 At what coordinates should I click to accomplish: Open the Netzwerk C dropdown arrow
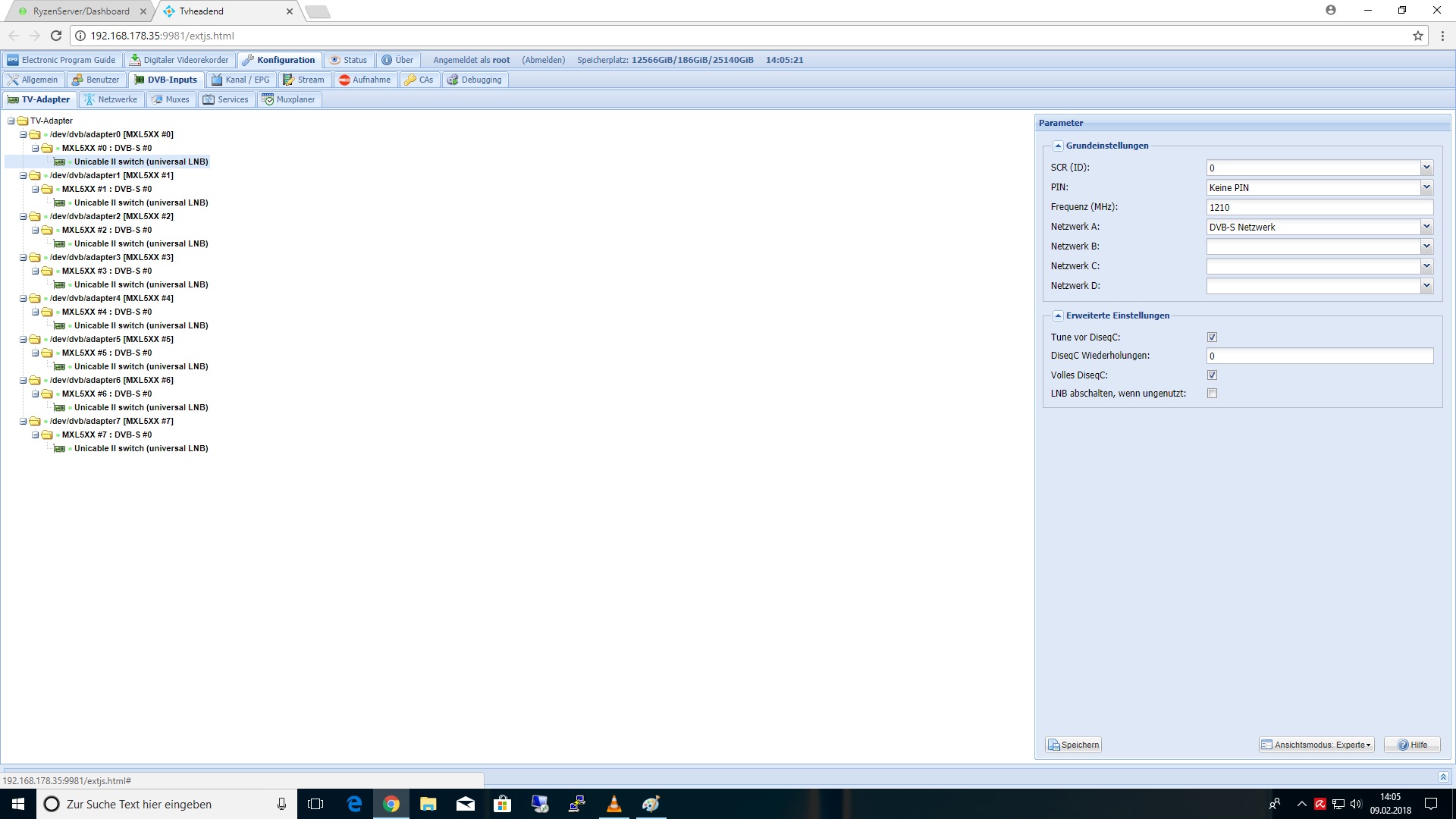[1426, 266]
